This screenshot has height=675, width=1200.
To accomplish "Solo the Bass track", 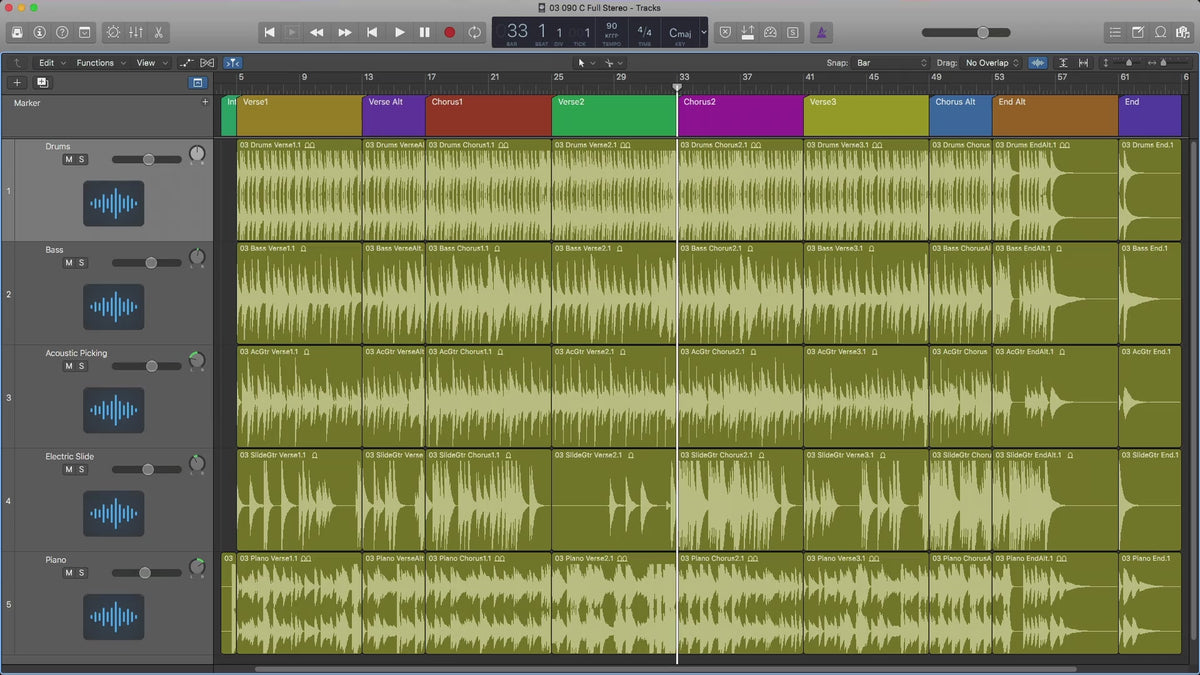I will 82,263.
